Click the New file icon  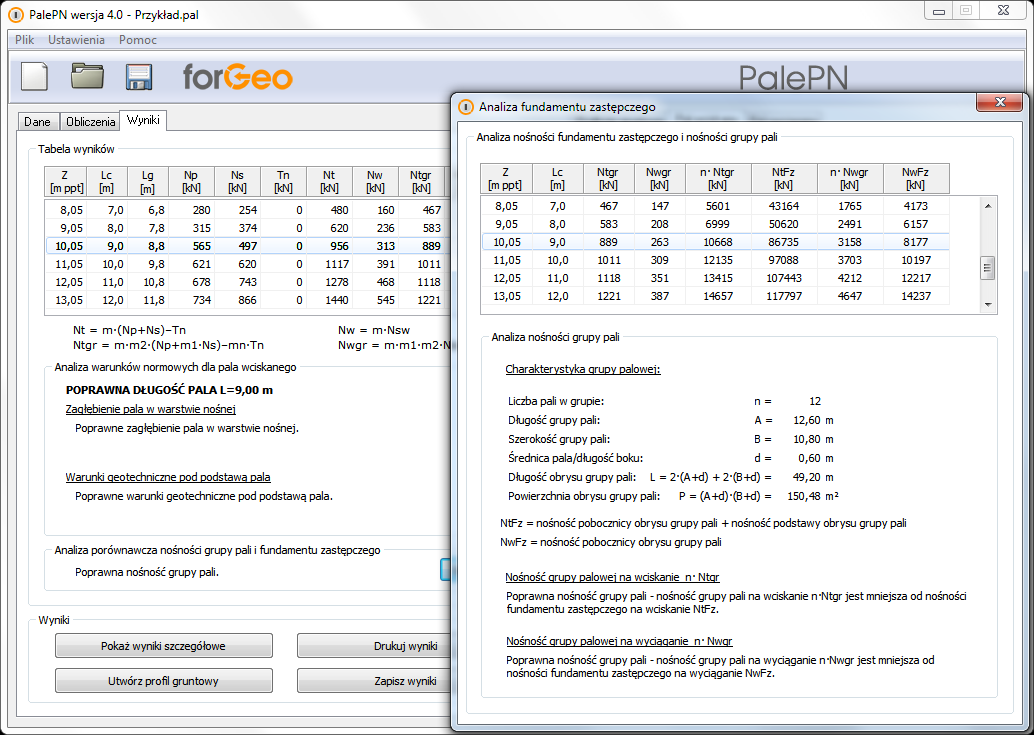(35, 77)
